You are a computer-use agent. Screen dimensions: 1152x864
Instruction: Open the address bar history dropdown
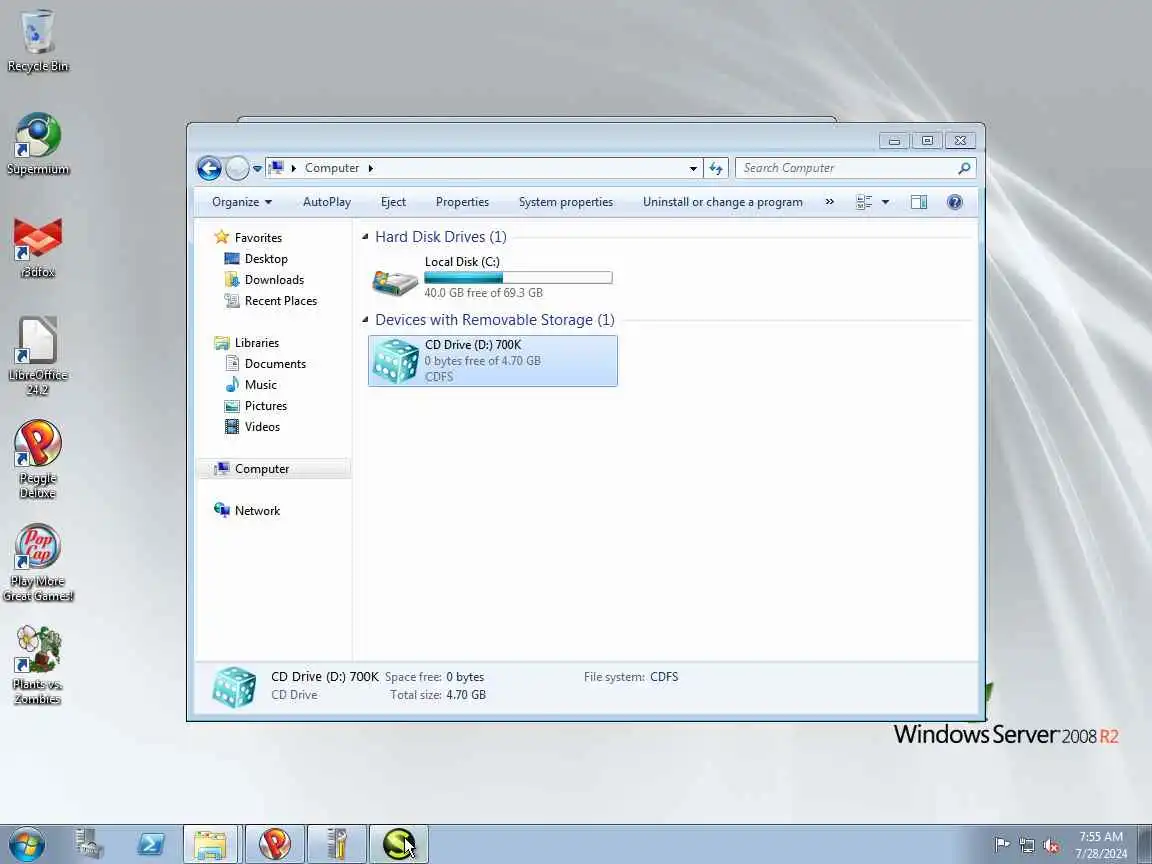pyautogui.click(x=693, y=168)
